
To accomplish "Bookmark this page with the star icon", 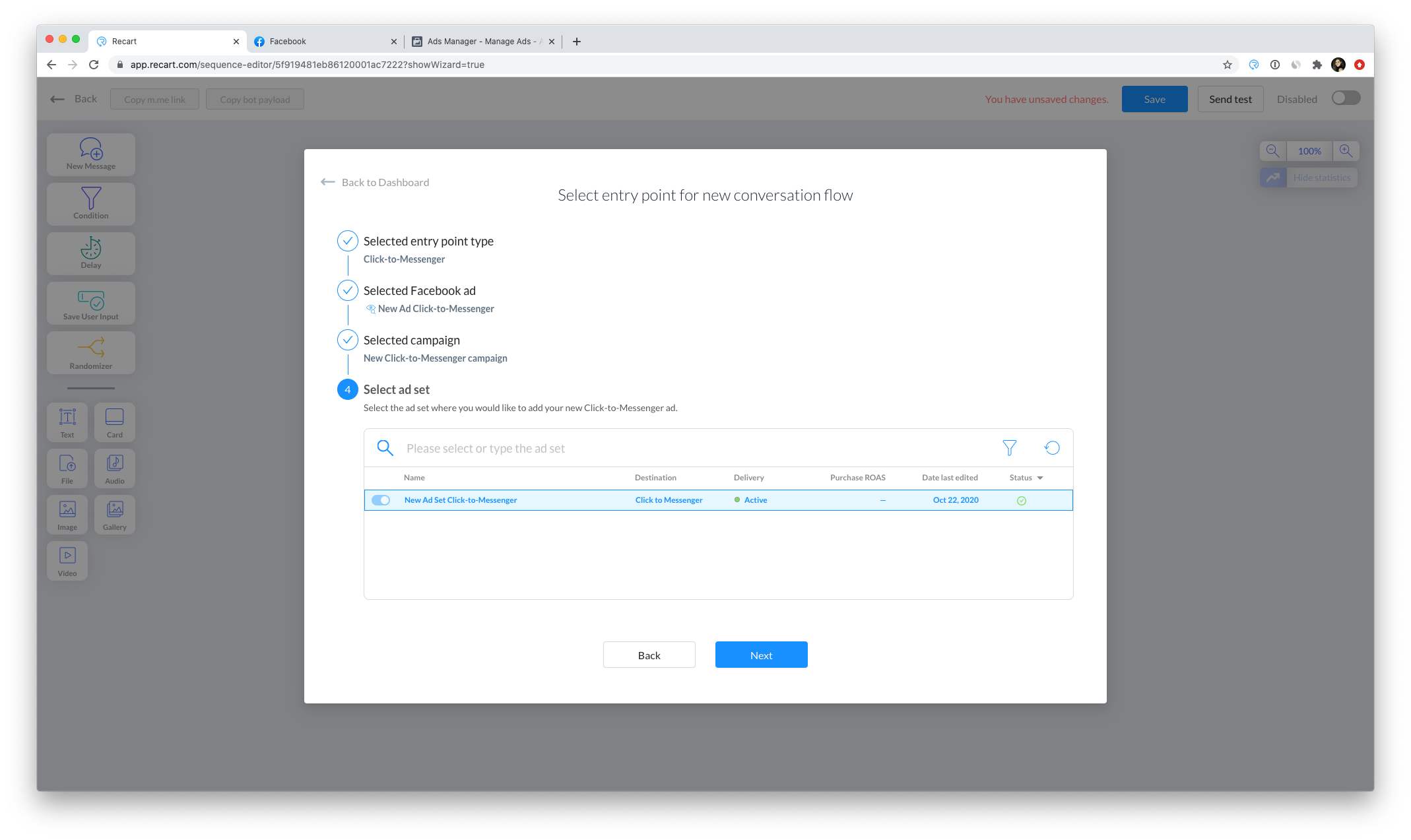I will tap(1228, 65).
